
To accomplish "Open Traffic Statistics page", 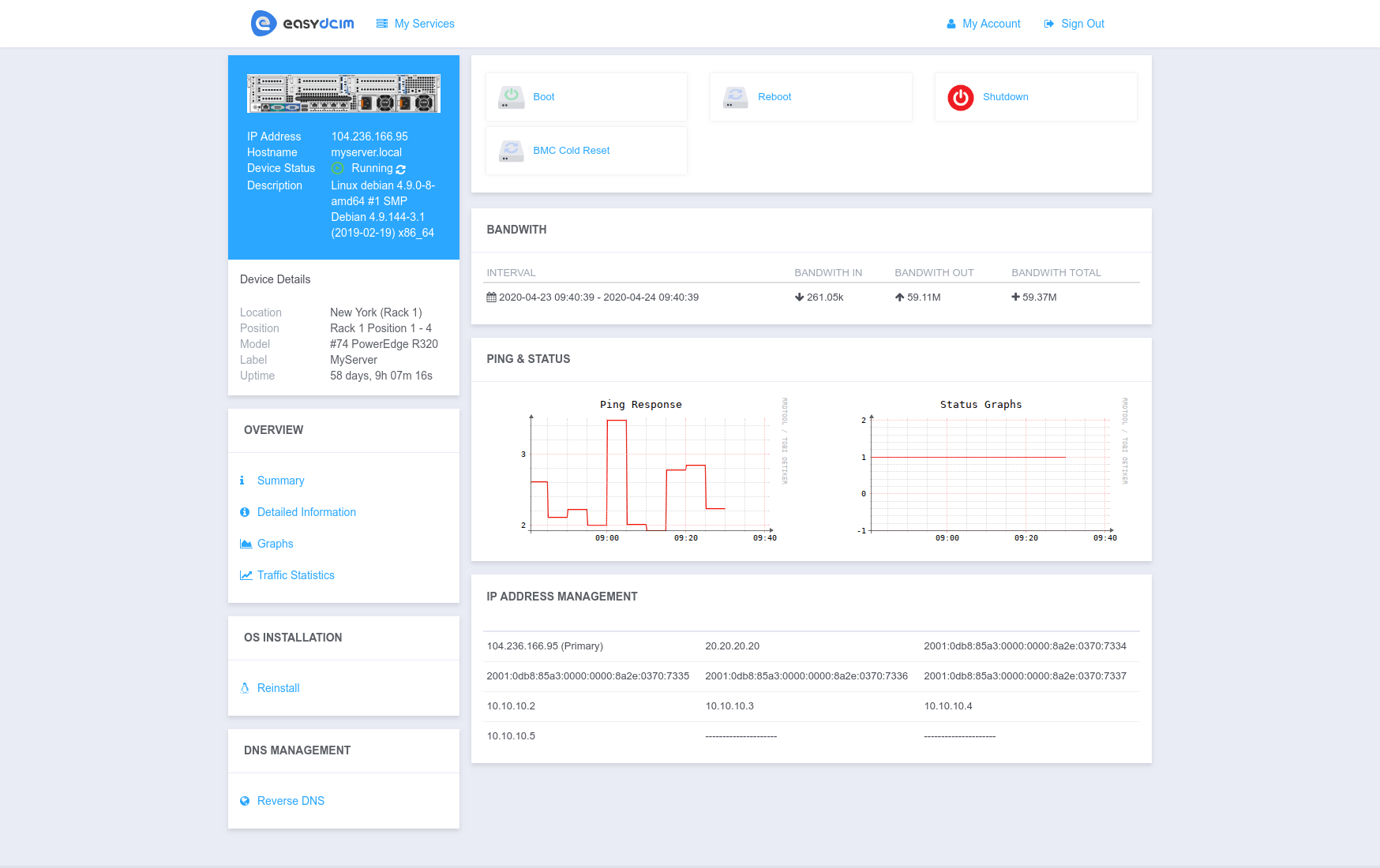I will (x=295, y=575).
